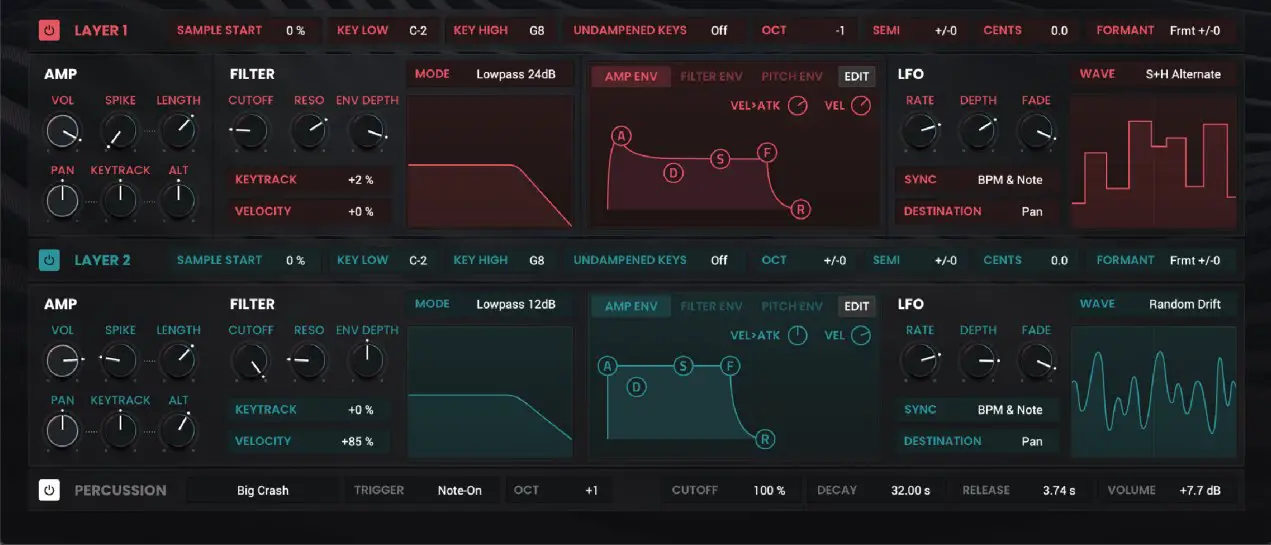1271x545 pixels.
Task: Click Layer 2 RESO knob
Action: (x=308, y=360)
